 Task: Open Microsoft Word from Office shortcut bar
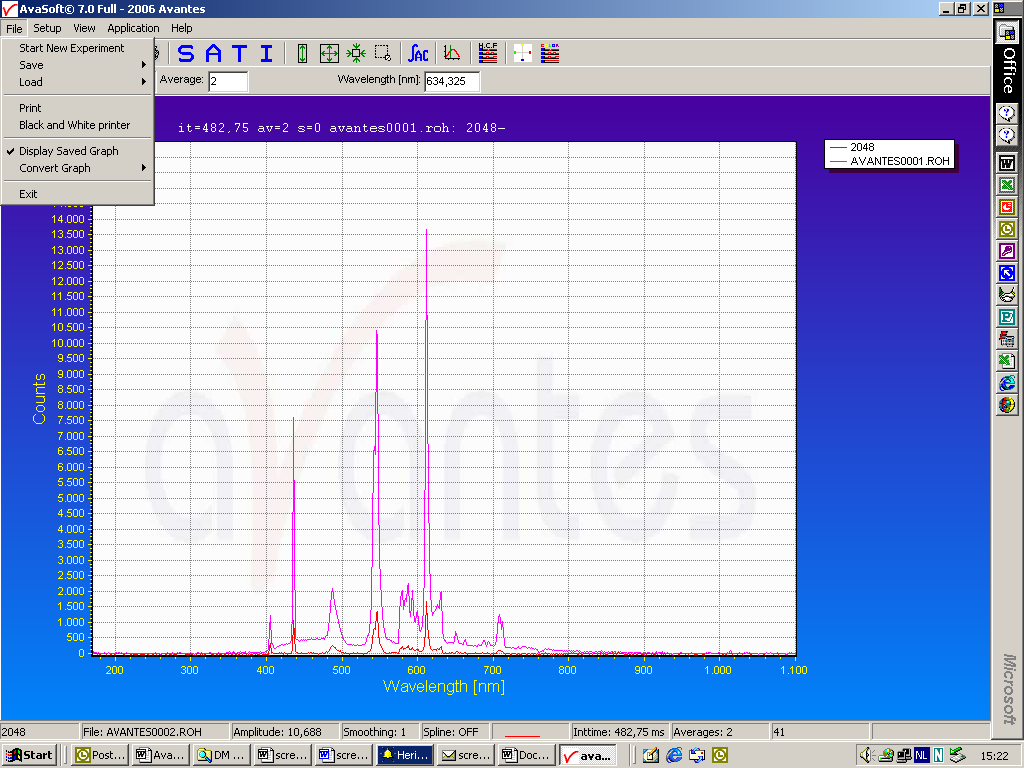click(1007, 163)
